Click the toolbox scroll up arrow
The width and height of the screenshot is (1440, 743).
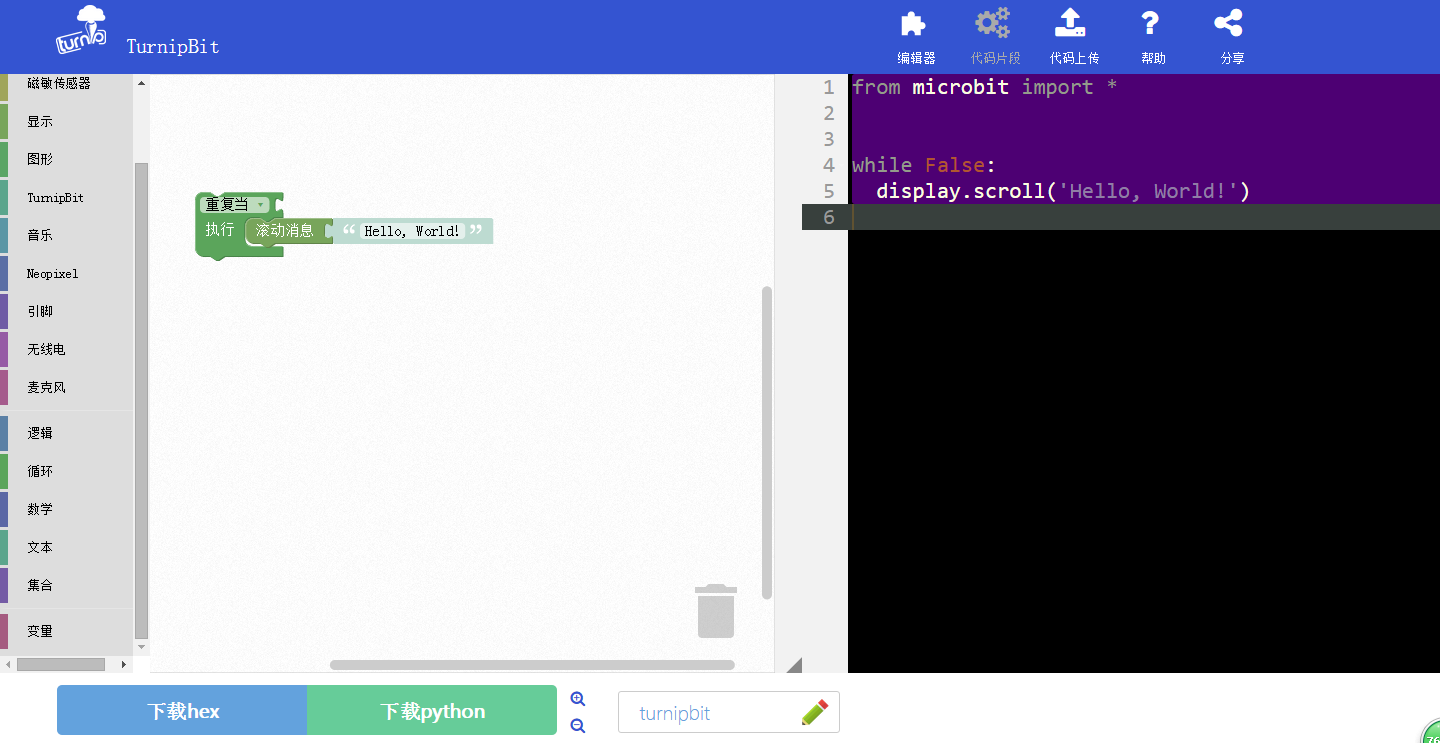(x=141, y=83)
